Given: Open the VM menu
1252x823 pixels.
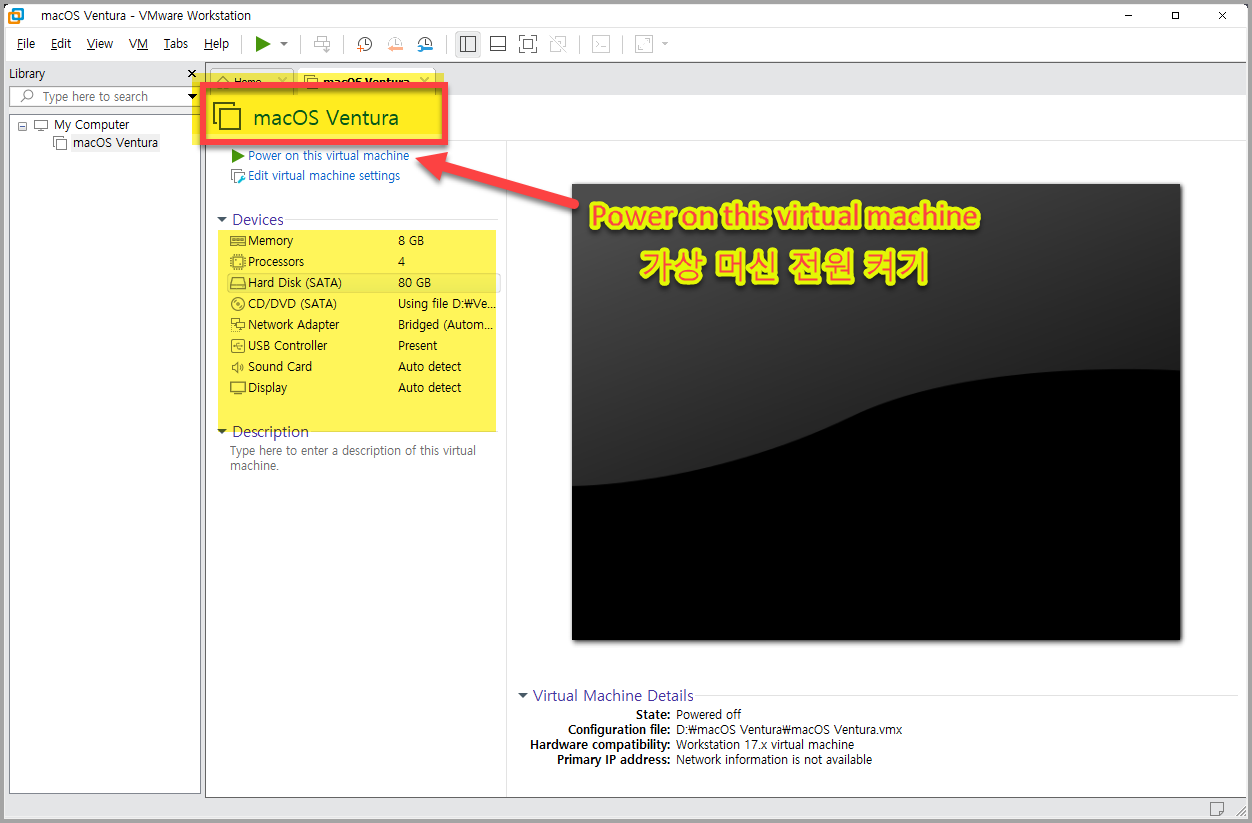Looking at the screenshot, I should (x=138, y=44).
